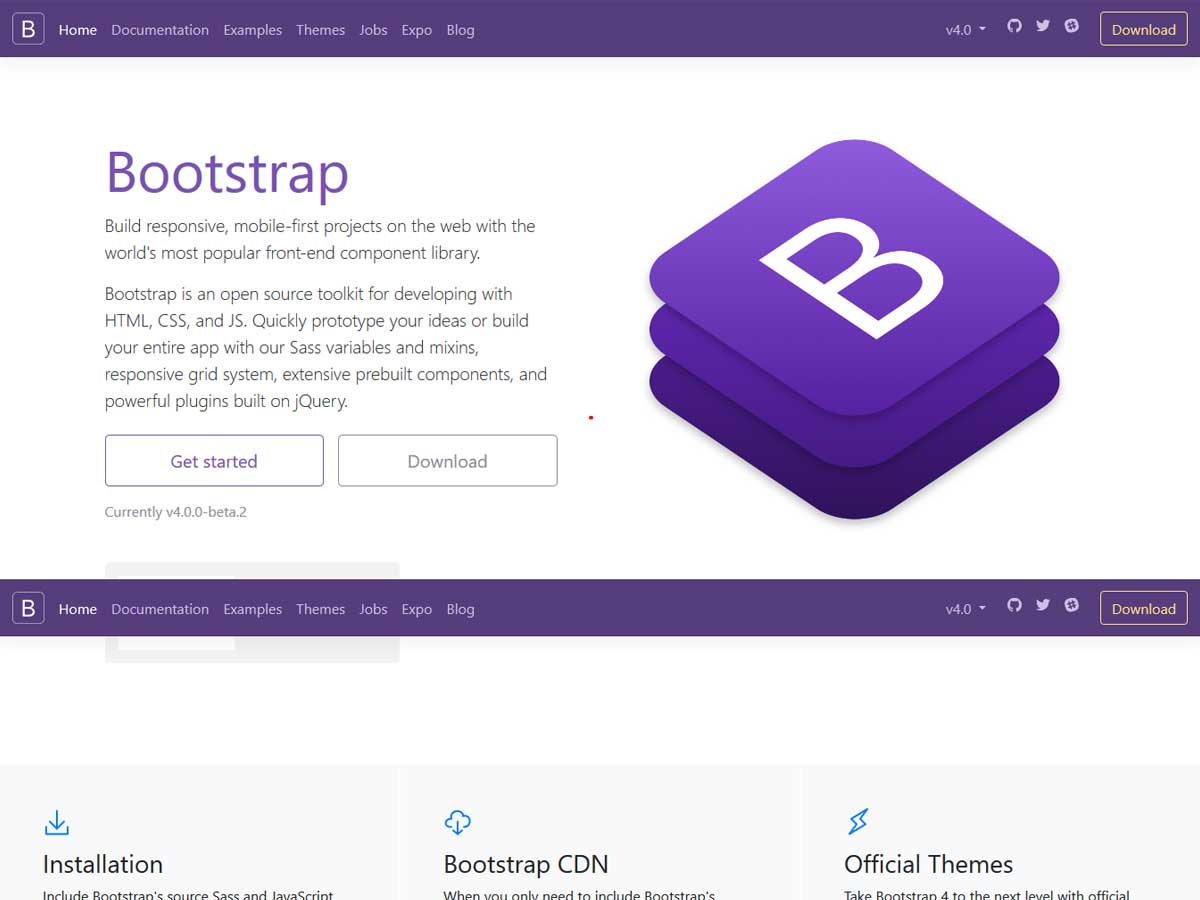Click the GitHub icon in the second navbar

[1014, 606]
